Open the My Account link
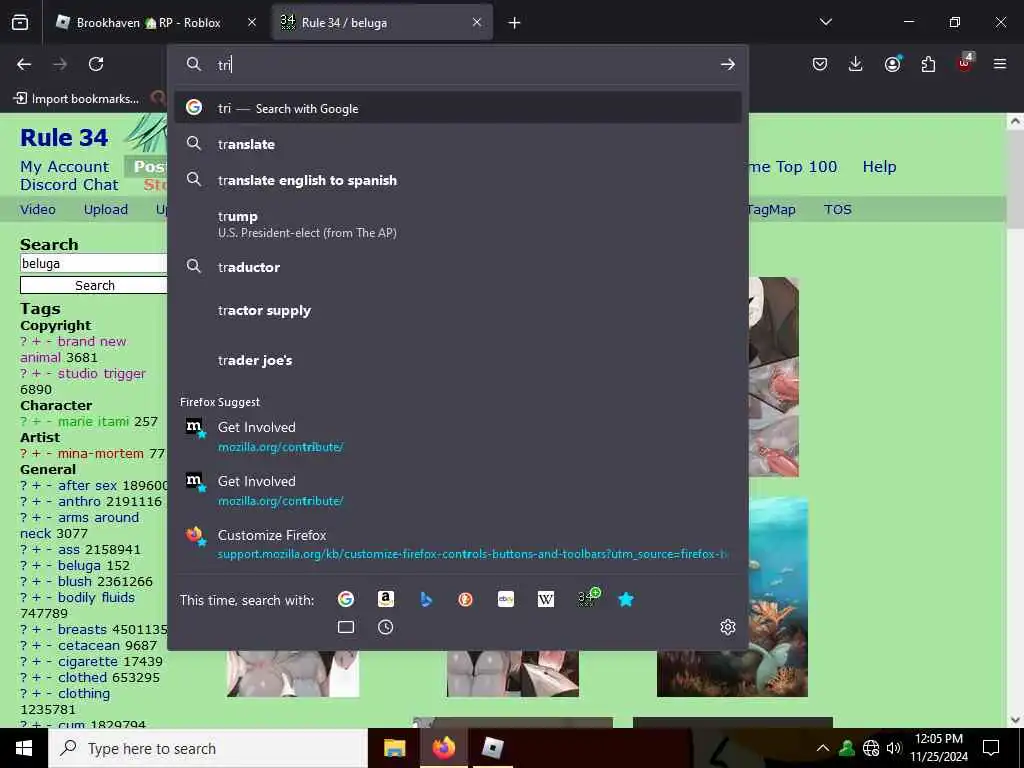Image resolution: width=1024 pixels, height=768 pixels. click(x=65, y=167)
